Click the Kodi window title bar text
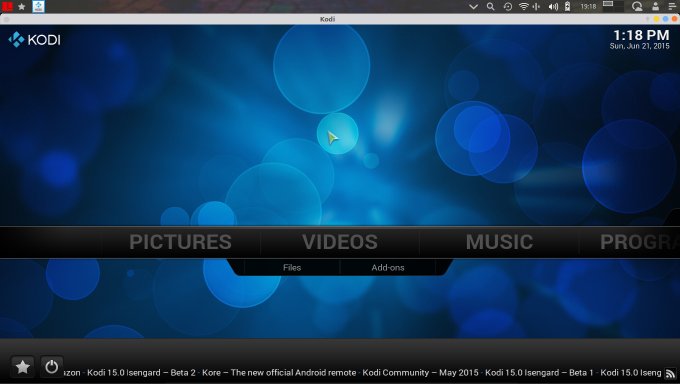The image size is (680, 384). pyautogui.click(x=327, y=19)
